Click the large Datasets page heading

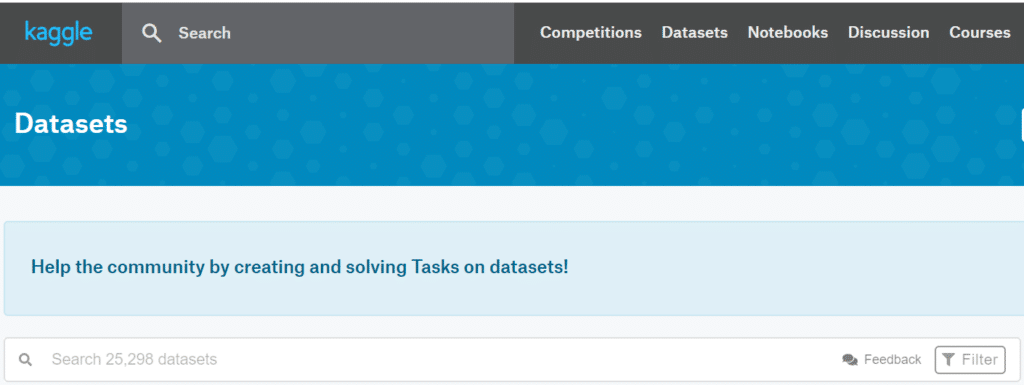[x=71, y=123]
